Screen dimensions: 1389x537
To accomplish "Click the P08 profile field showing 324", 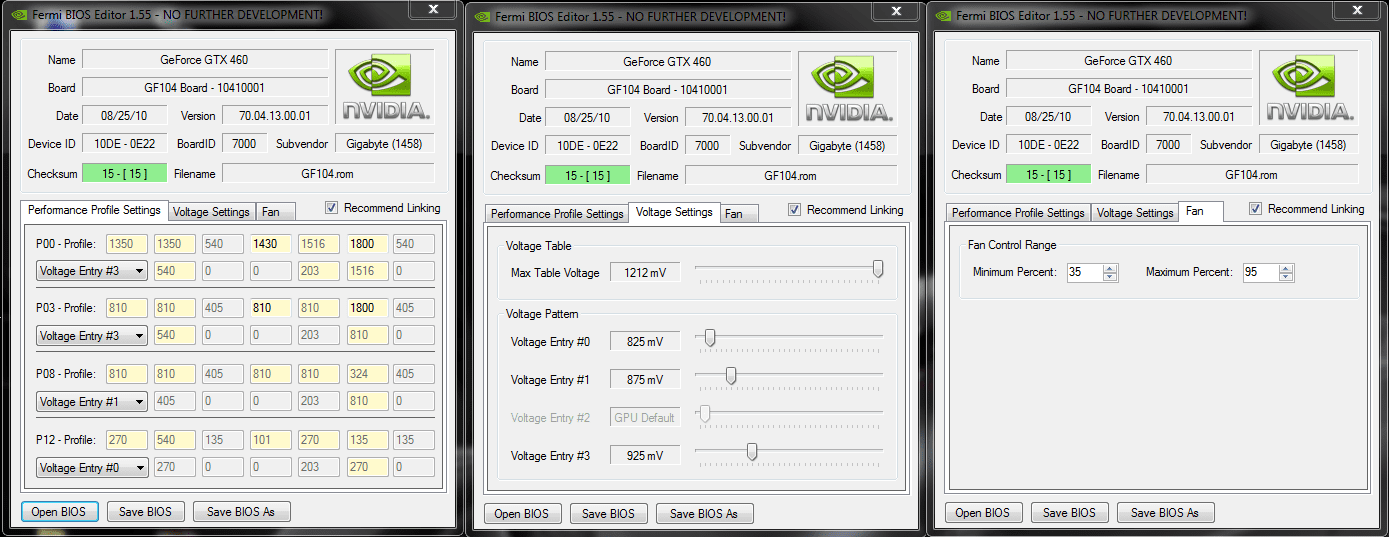I will (367, 375).
